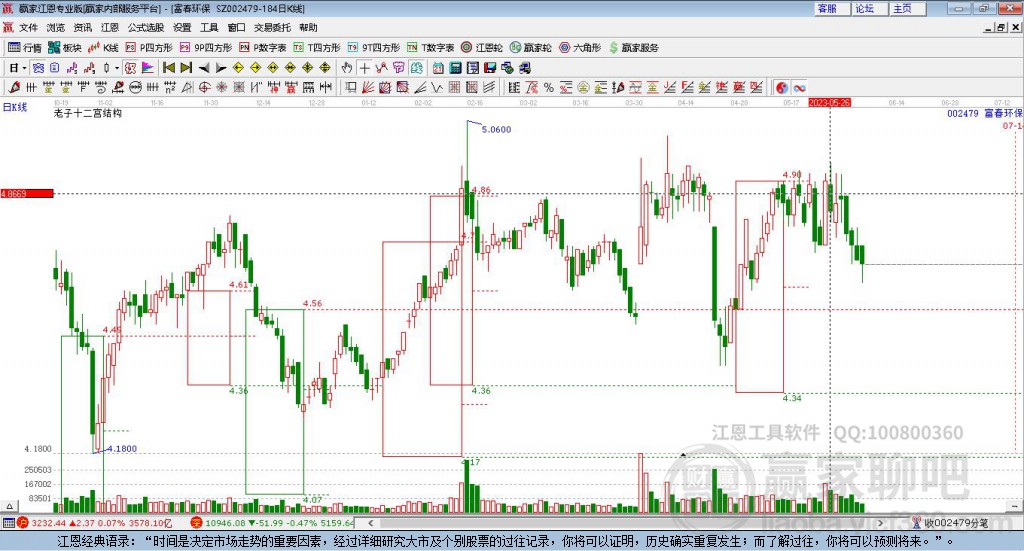Open the 9T四方形 tool
Screen dimensions: 1024x551
[374, 48]
